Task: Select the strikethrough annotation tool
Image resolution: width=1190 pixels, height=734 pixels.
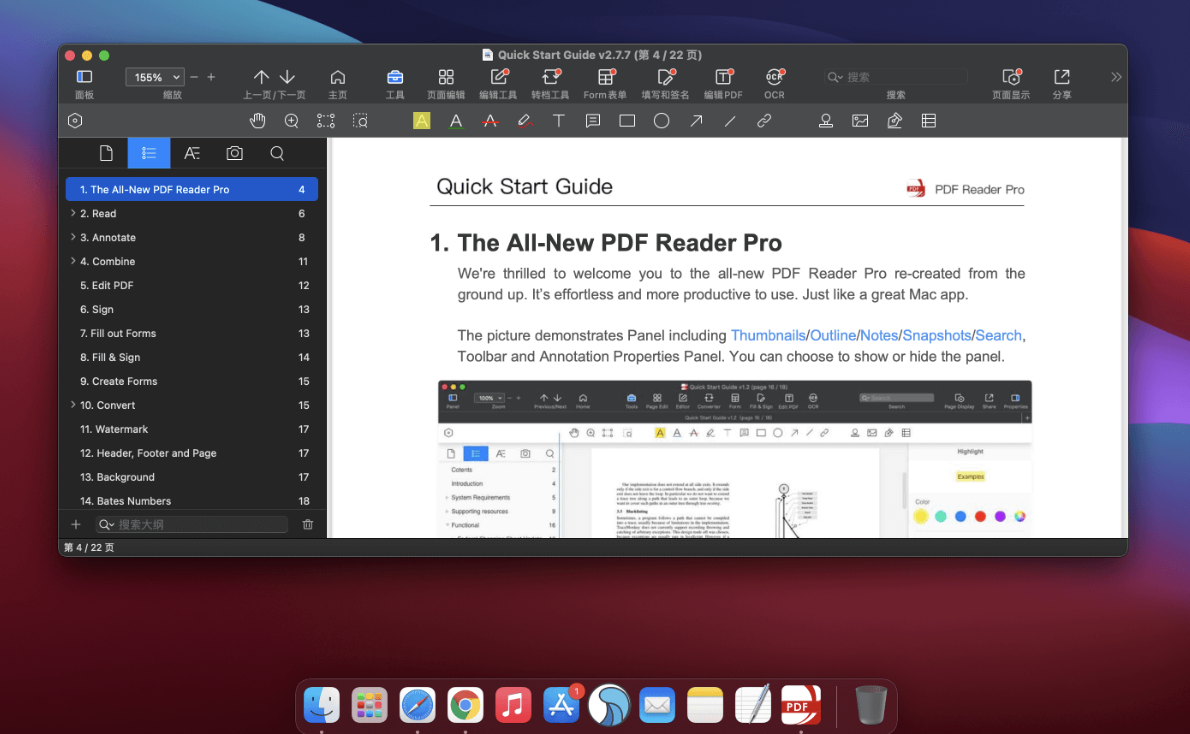Action: [x=490, y=121]
